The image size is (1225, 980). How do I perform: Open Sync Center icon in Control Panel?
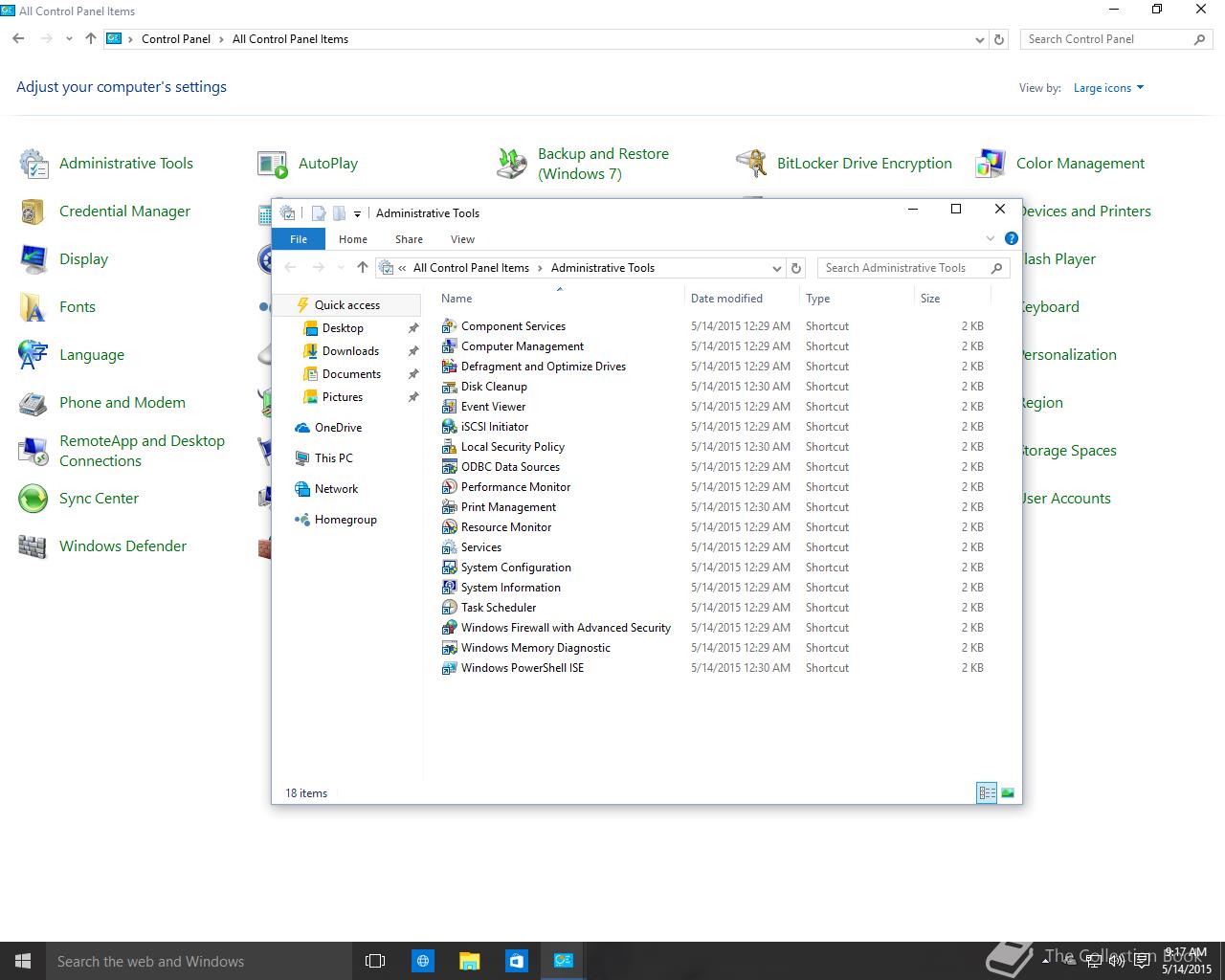tap(33, 499)
